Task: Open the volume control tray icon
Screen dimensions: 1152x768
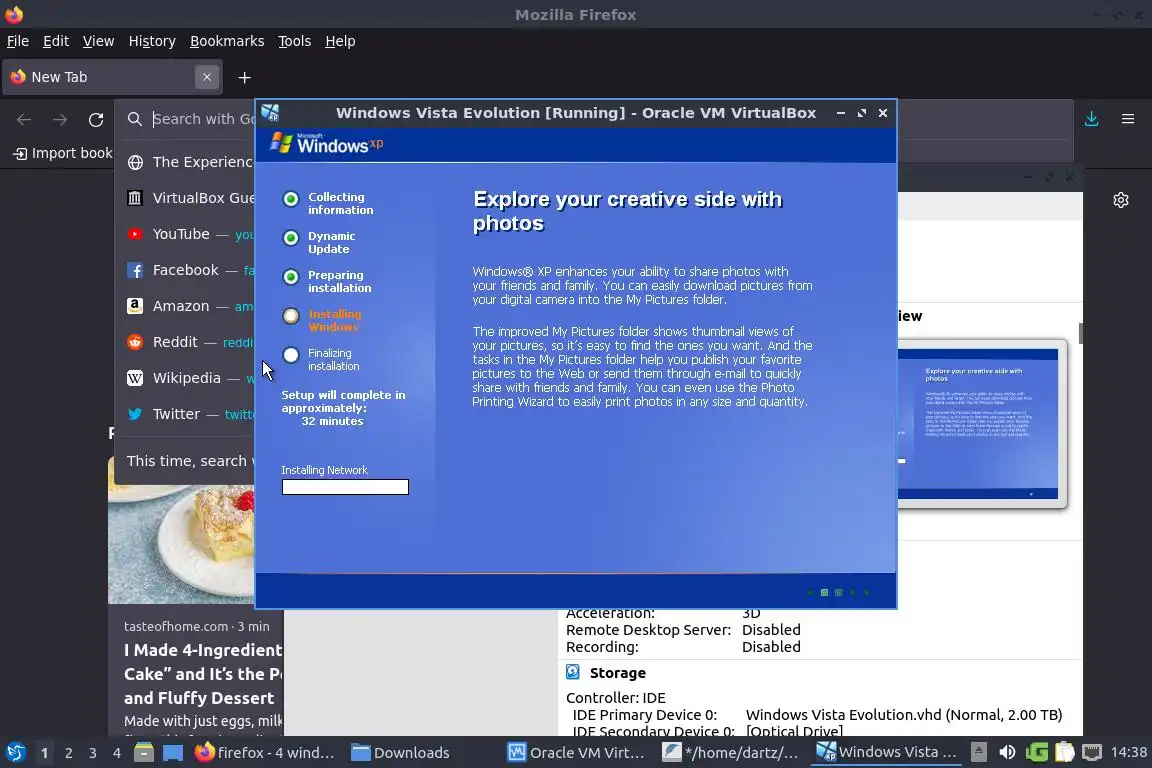Action: pos(1007,753)
